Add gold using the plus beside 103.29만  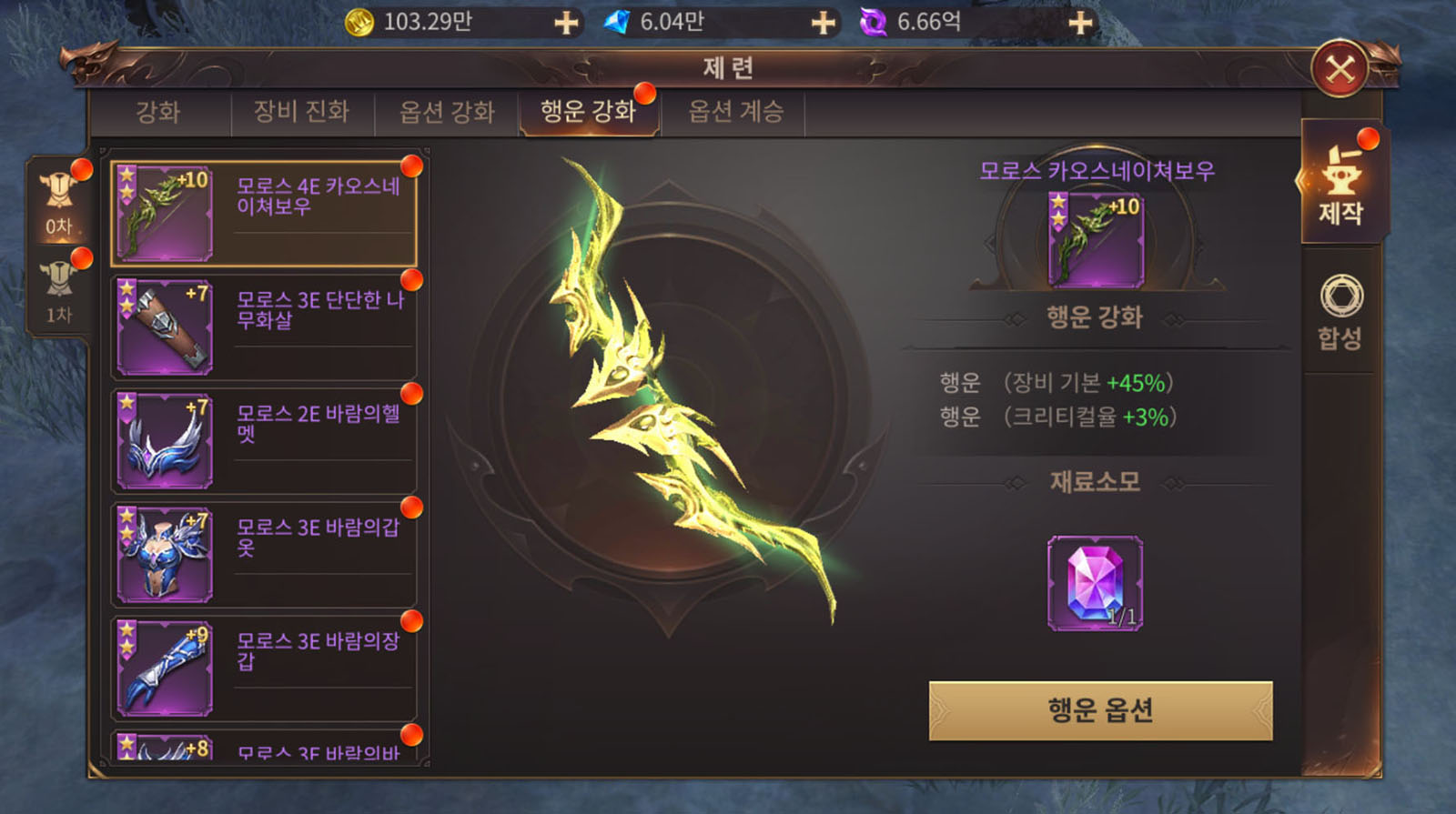pyautogui.click(x=566, y=22)
